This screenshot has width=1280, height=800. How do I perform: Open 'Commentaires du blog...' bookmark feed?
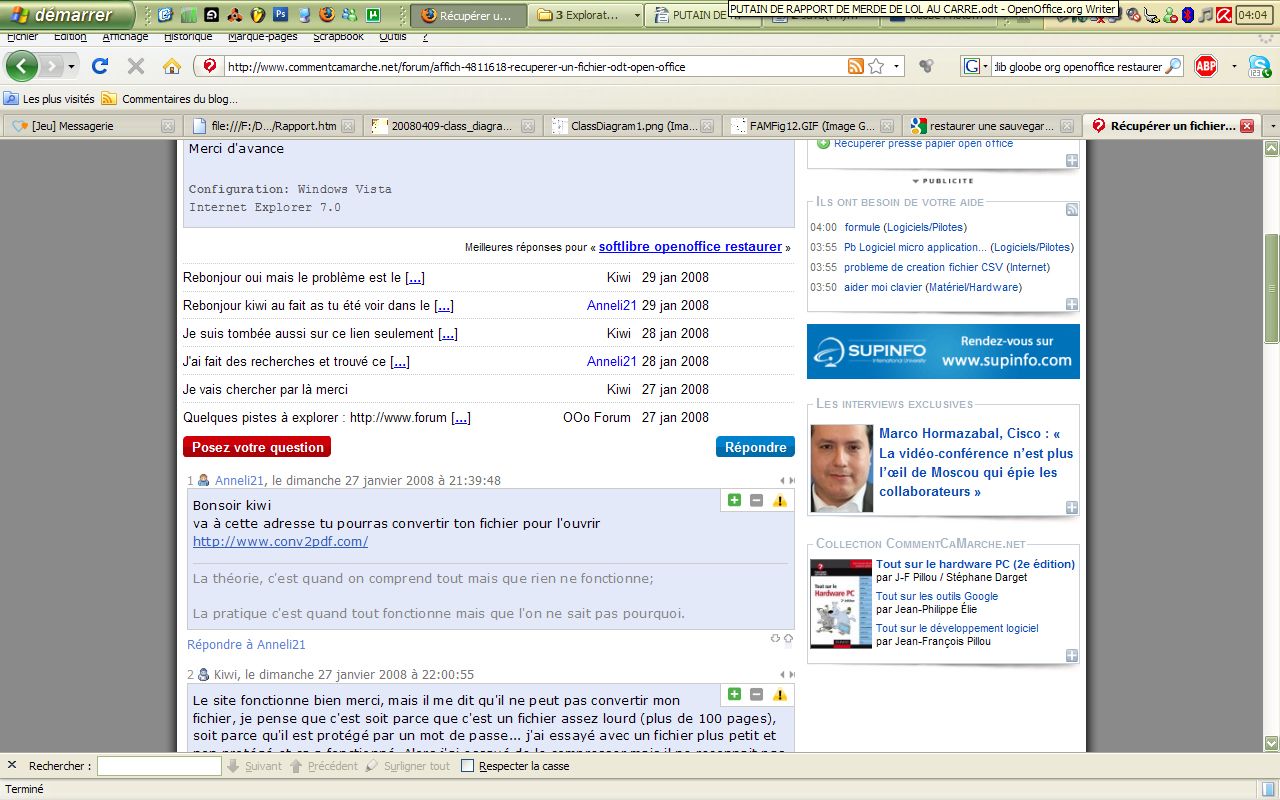(x=170, y=99)
